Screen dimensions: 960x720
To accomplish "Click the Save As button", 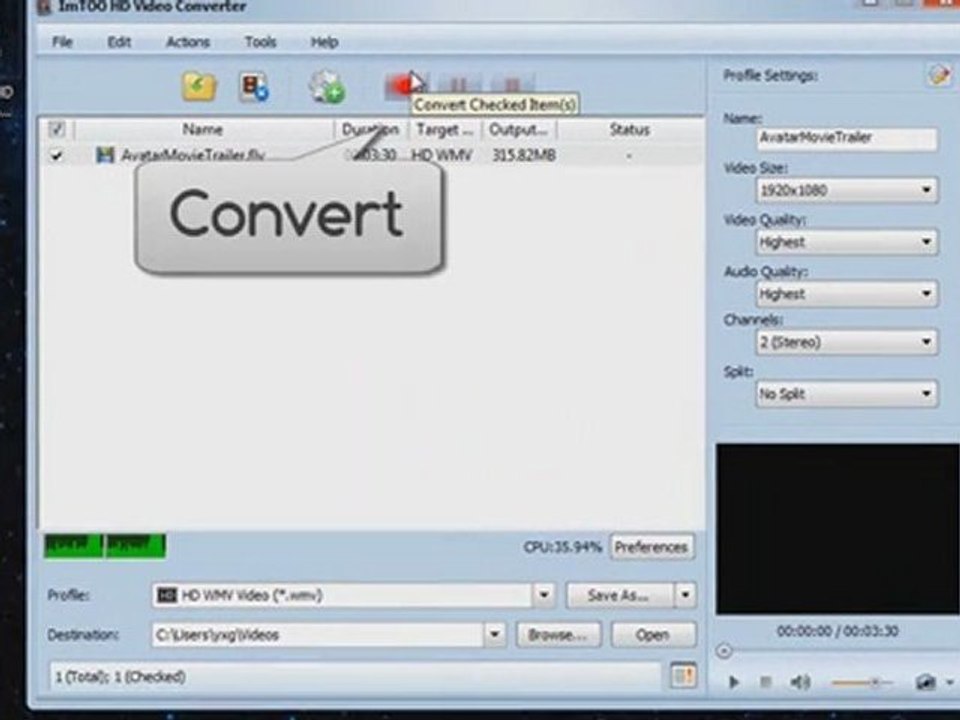I will coord(620,594).
